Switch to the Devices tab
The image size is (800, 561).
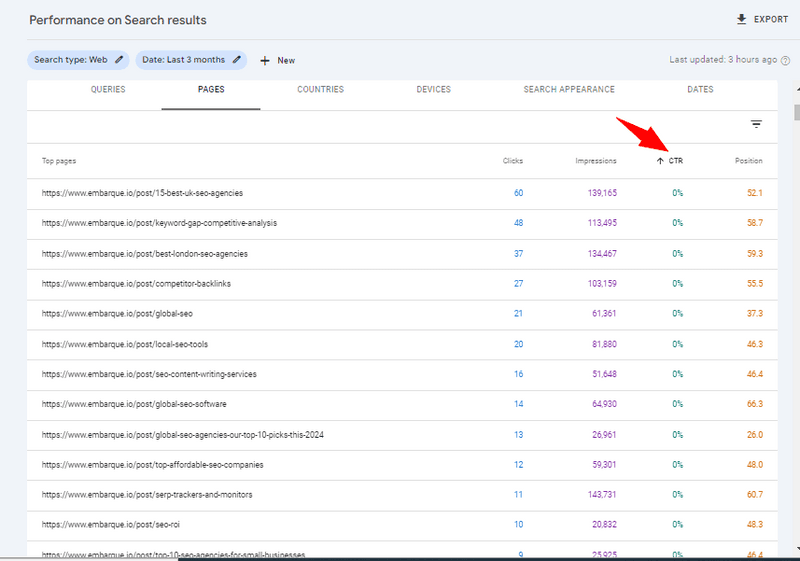pyautogui.click(x=434, y=89)
